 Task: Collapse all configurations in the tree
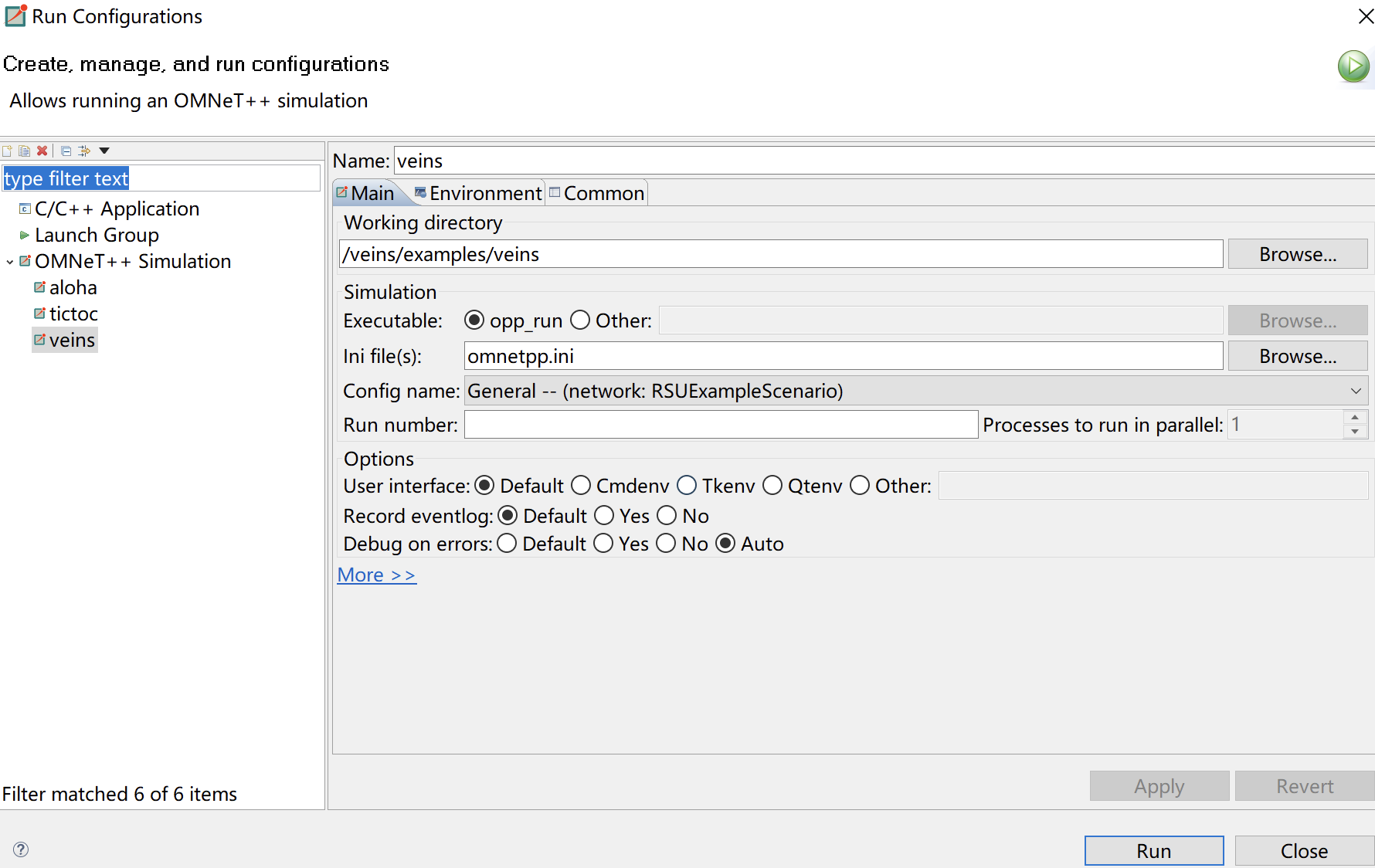66,151
